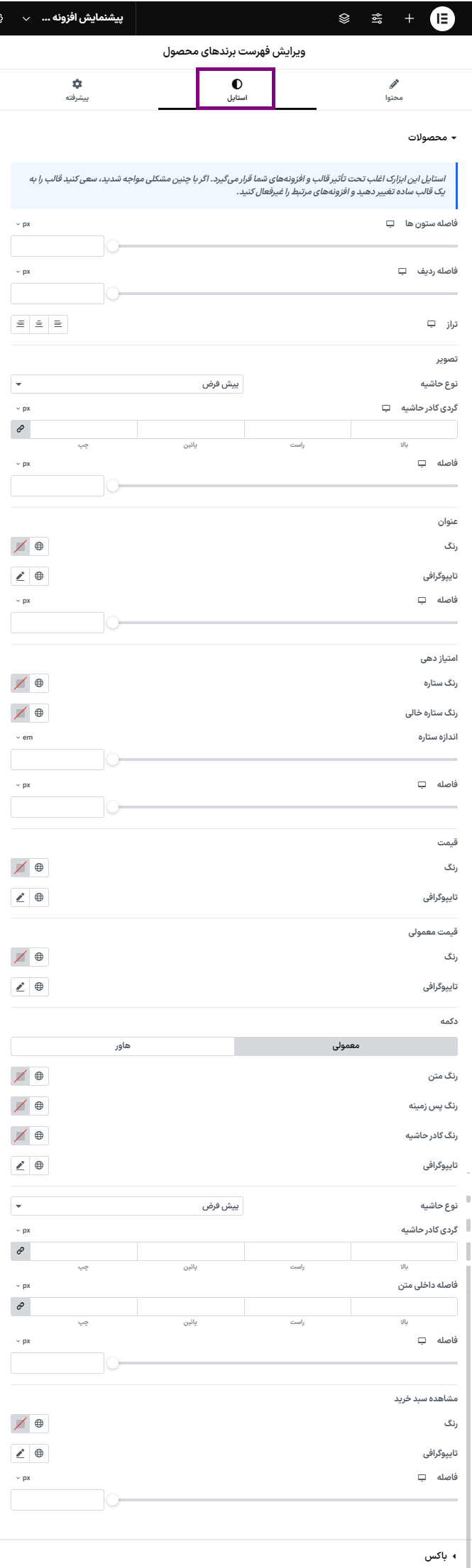This screenshot has width=472, height=1568.
Task: Open the نوع حاشیه default dropdown
Action: click(x=128, y=384)
